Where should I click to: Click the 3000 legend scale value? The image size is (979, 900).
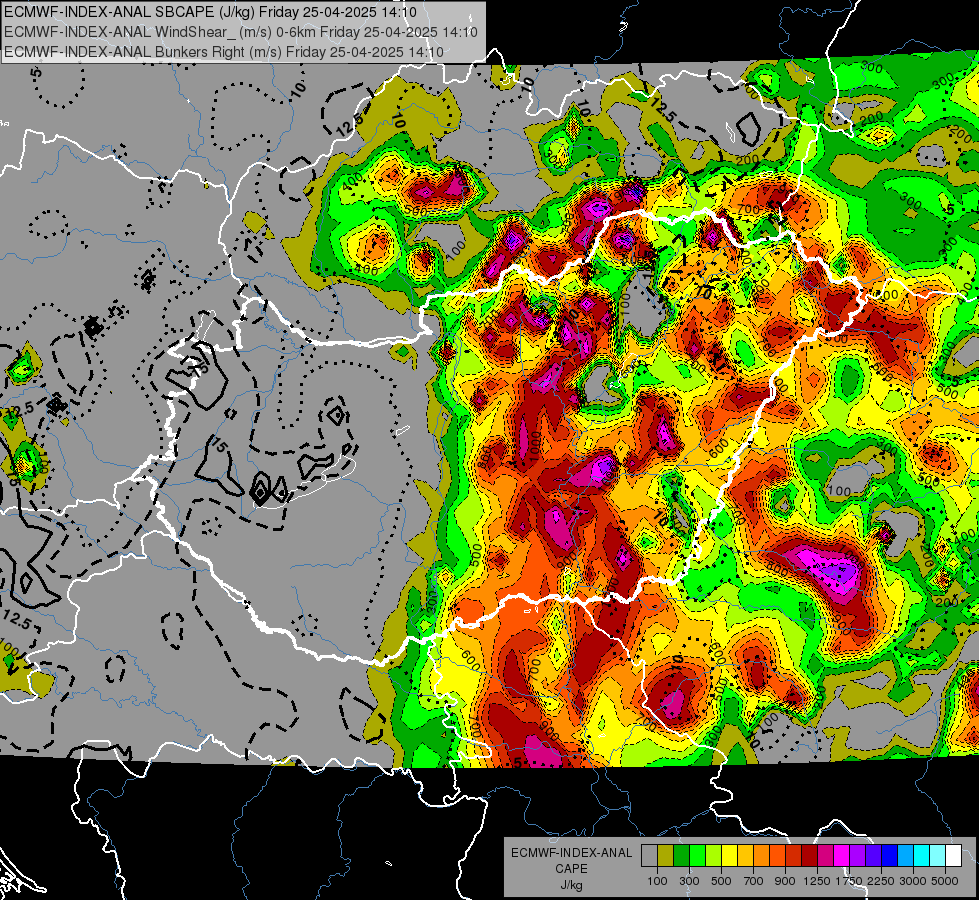point(913,881)
